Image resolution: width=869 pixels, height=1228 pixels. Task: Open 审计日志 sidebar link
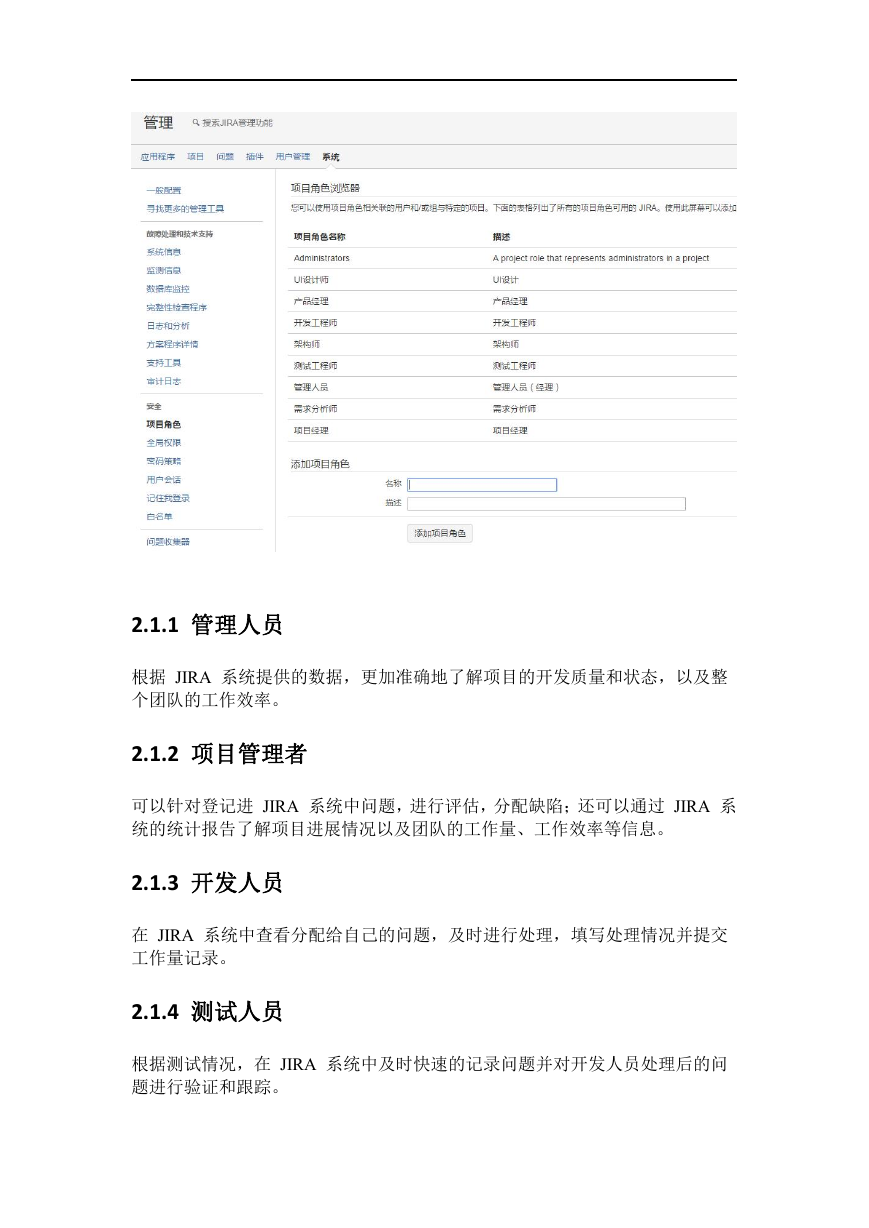164,381
